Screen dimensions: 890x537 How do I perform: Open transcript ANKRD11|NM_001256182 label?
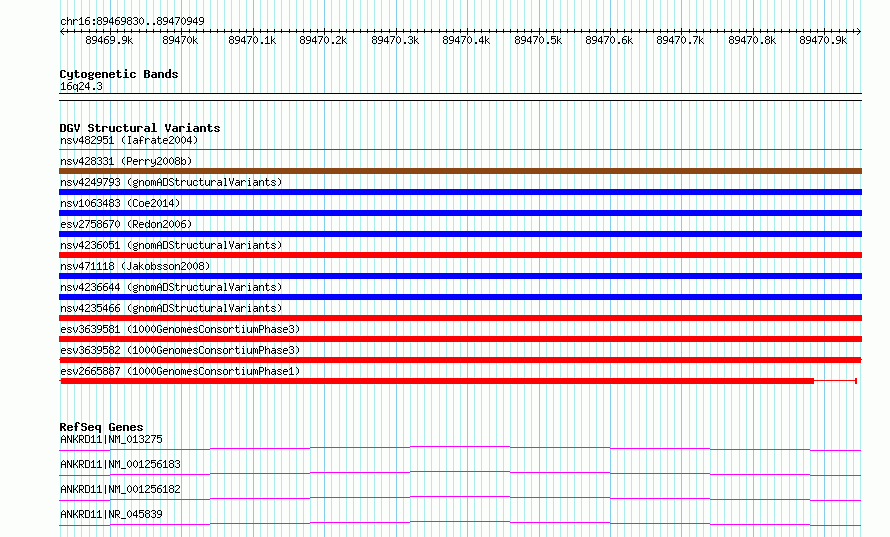point(120,489)
